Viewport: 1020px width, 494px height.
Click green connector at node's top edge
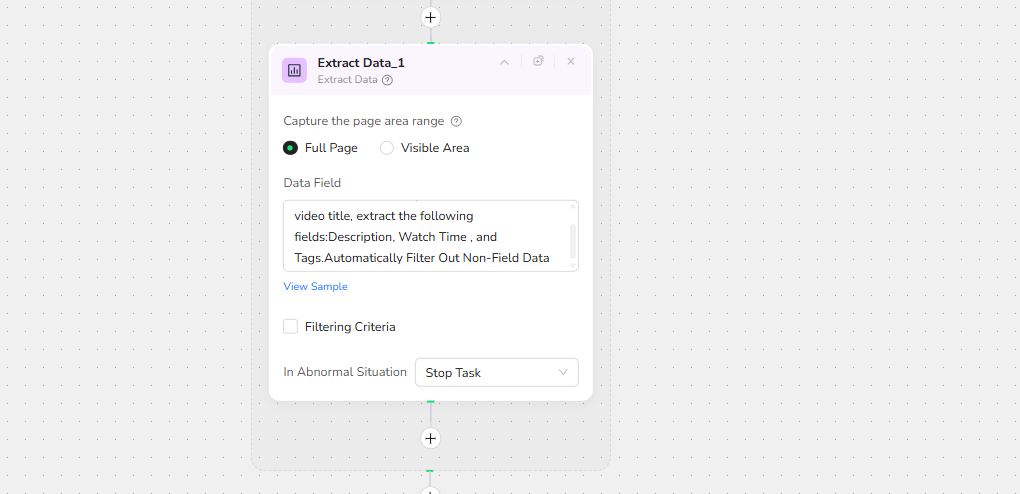click(430, 42)
